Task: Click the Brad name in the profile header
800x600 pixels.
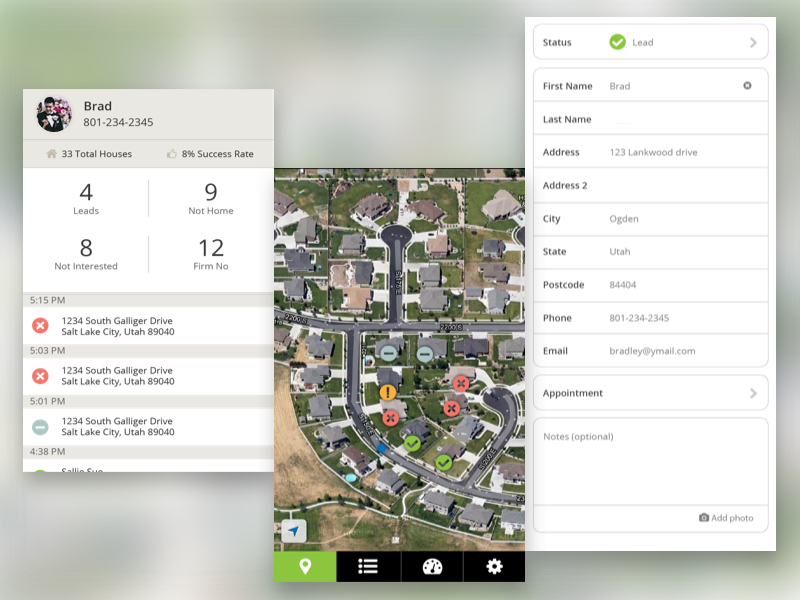Action: 97,106
